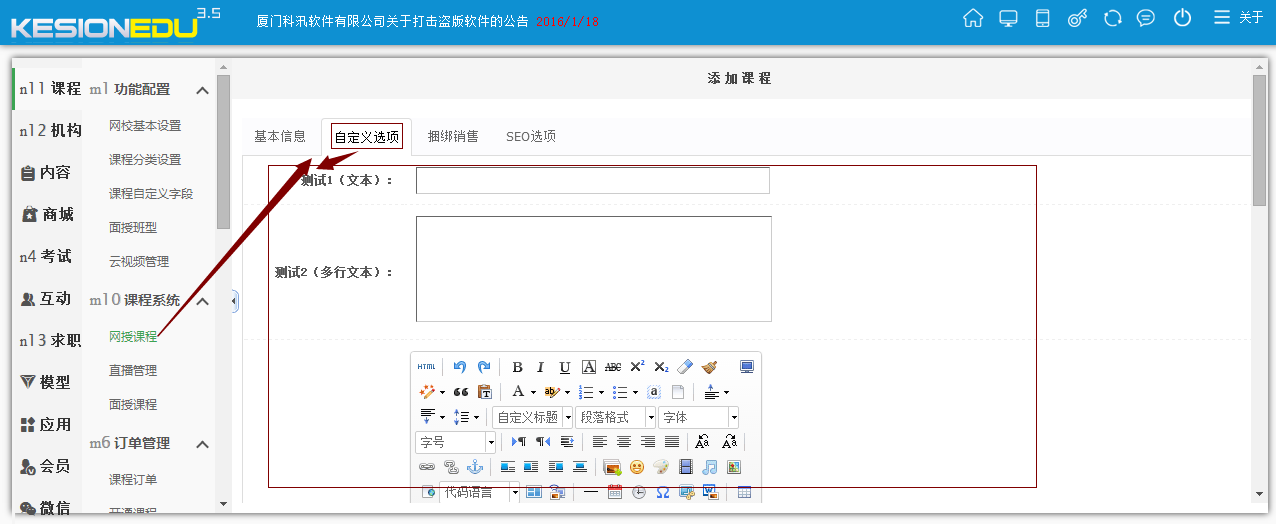Click the undo arrow in the editor toolbar
The image size is (1276, 524).
[x=460, y=367]
